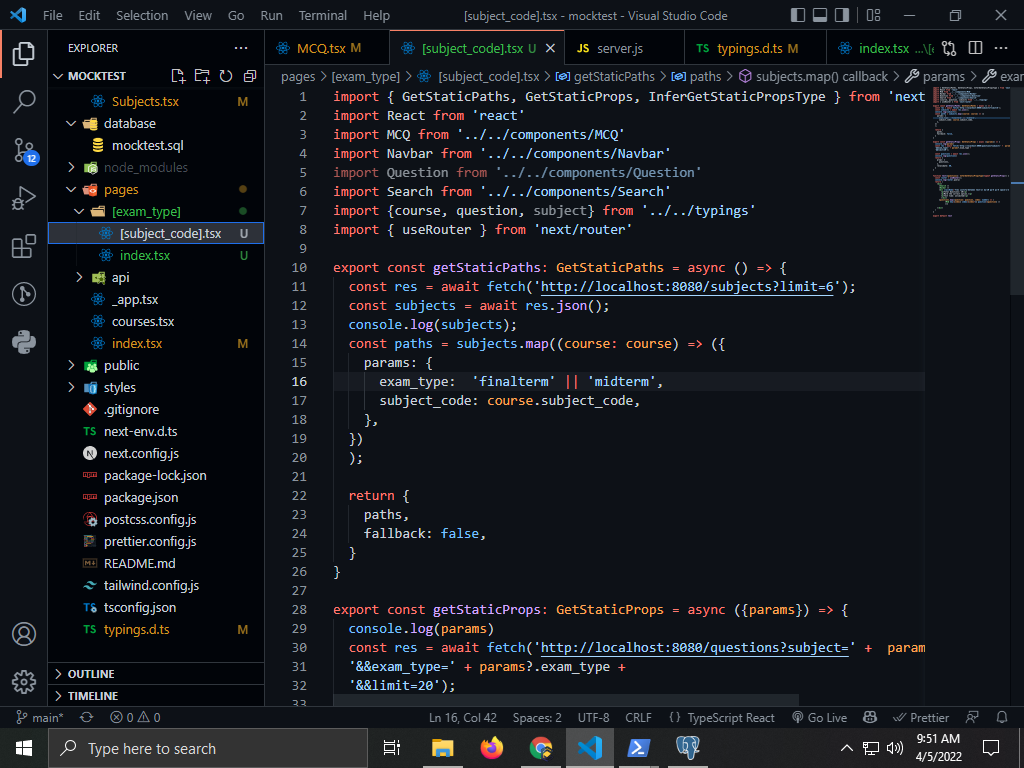Click New File icon in Explorer header
This screenshot has height=768, width=1024.
178,76
